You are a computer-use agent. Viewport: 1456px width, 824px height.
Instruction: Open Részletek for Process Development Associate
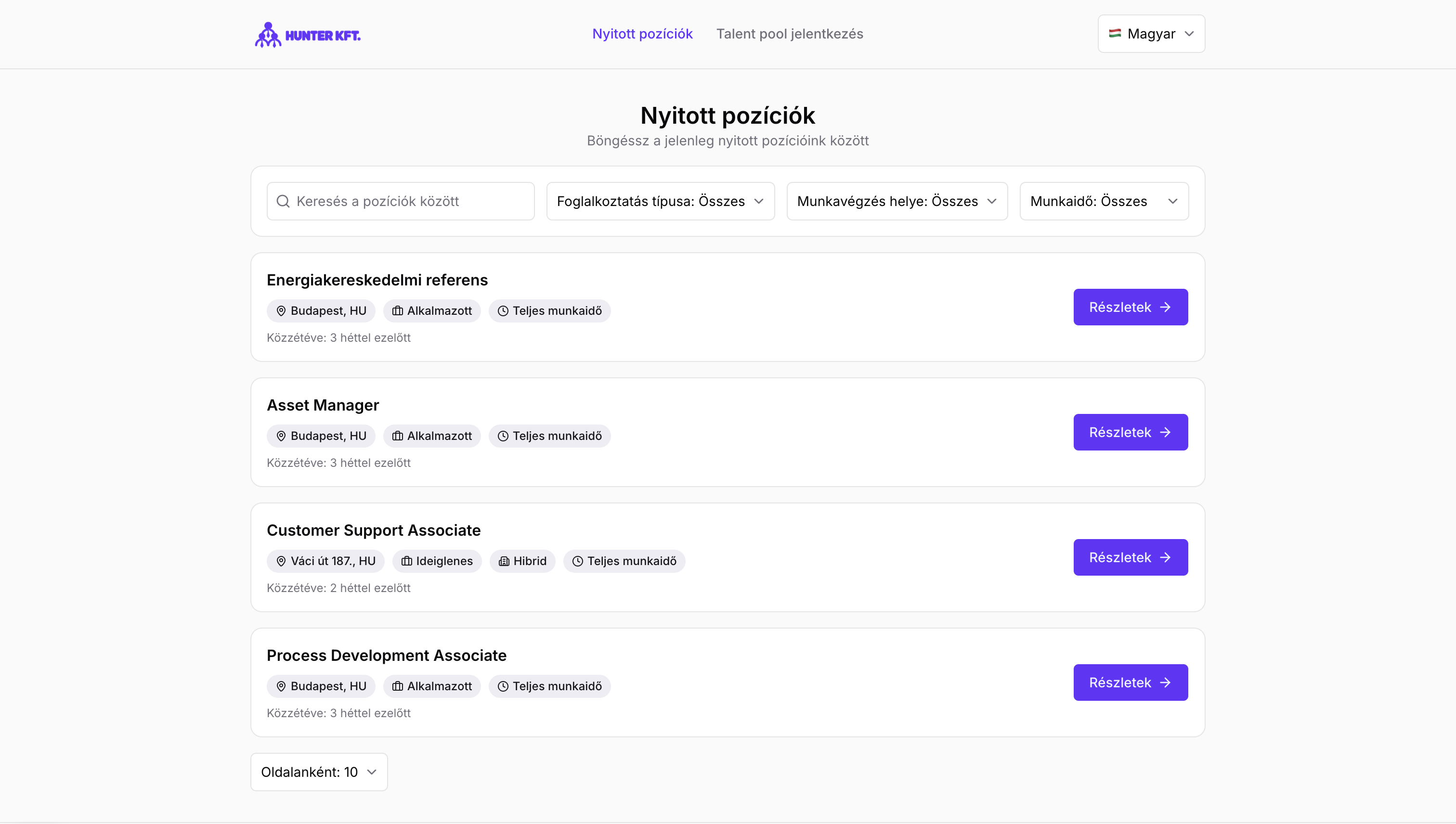[1131, 682]
